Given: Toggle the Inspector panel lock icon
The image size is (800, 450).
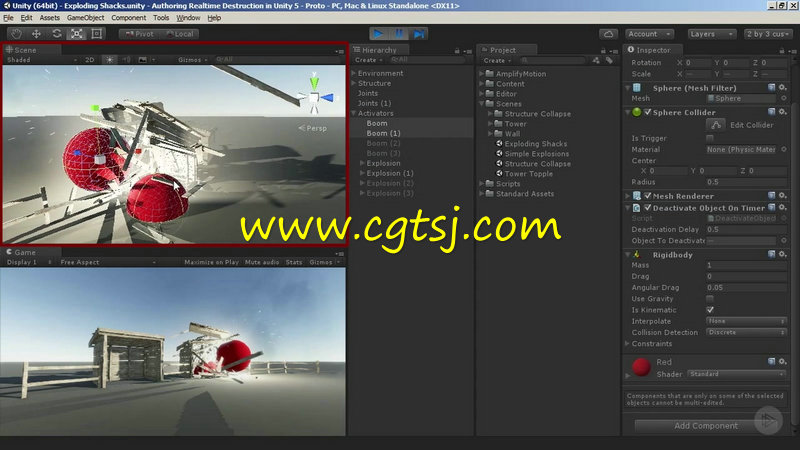Looking at the screenshot, I should 782,51.
